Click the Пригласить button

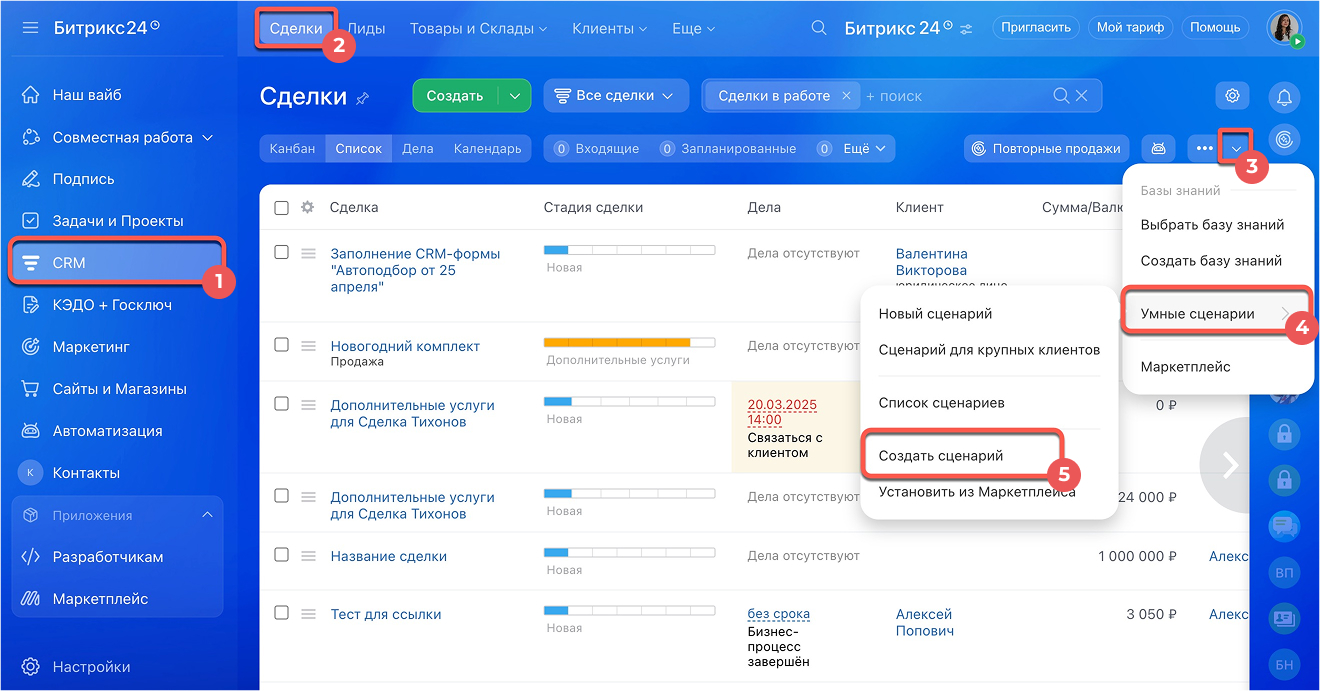point(1037,28)
